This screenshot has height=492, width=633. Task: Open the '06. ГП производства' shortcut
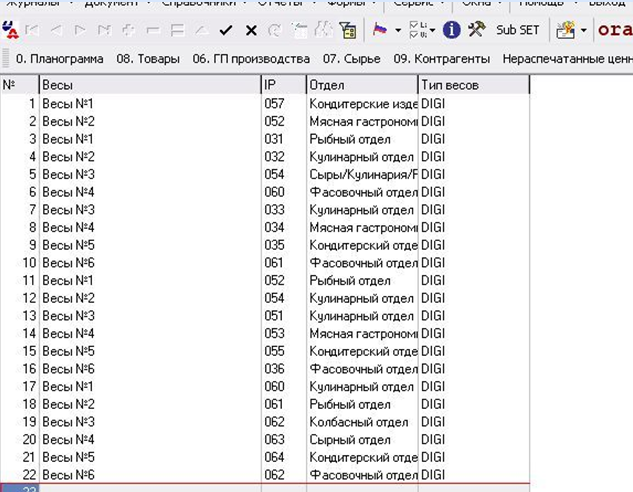click(x=251, y=59)
